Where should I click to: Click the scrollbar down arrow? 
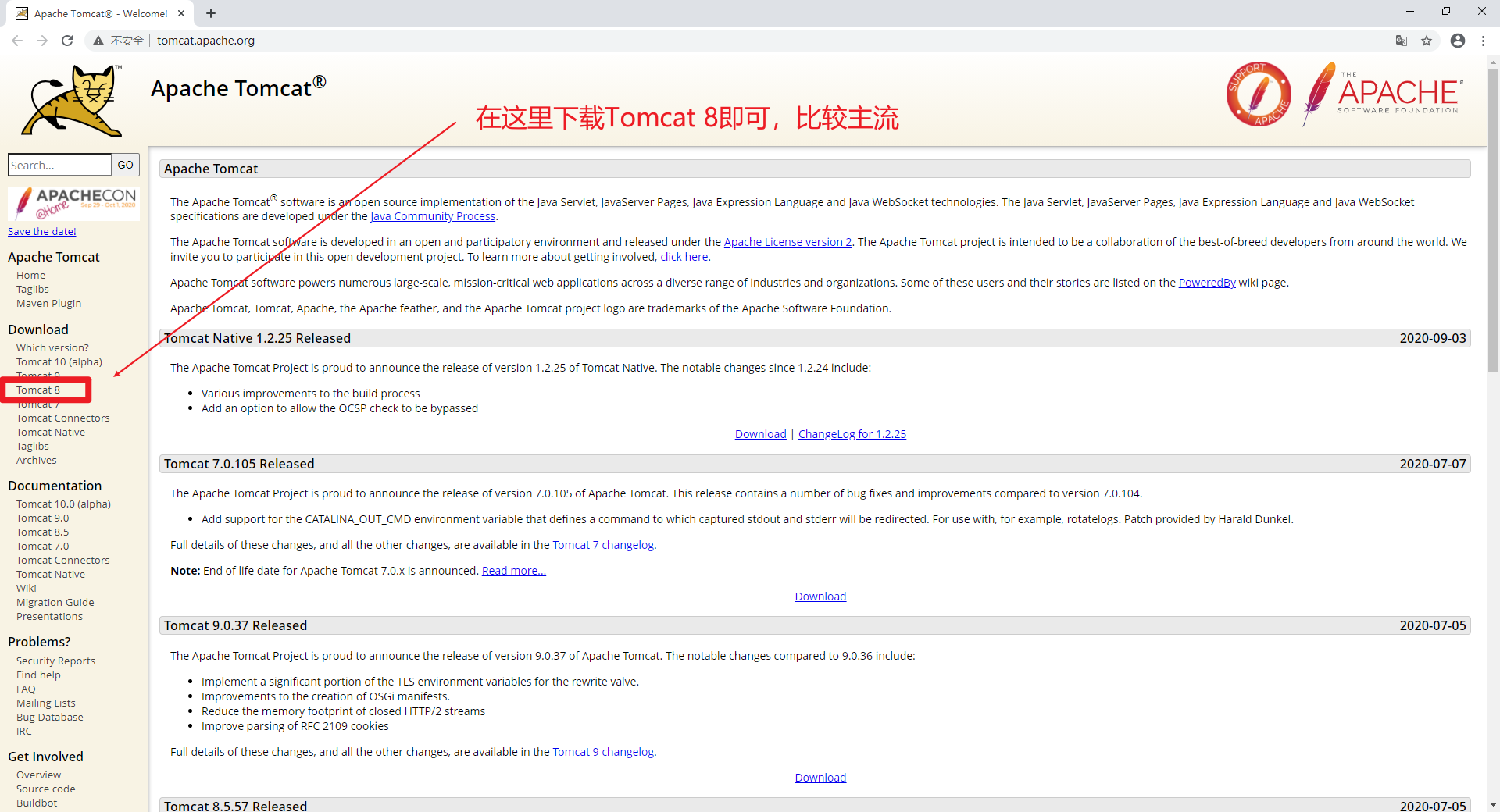coord(1493,805)
